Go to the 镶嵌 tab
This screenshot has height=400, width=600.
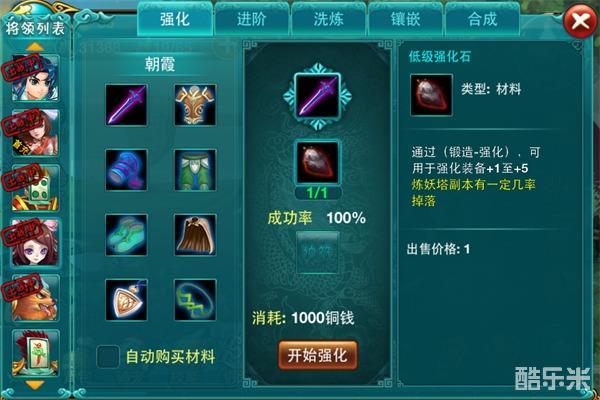(x=405, y=19)
